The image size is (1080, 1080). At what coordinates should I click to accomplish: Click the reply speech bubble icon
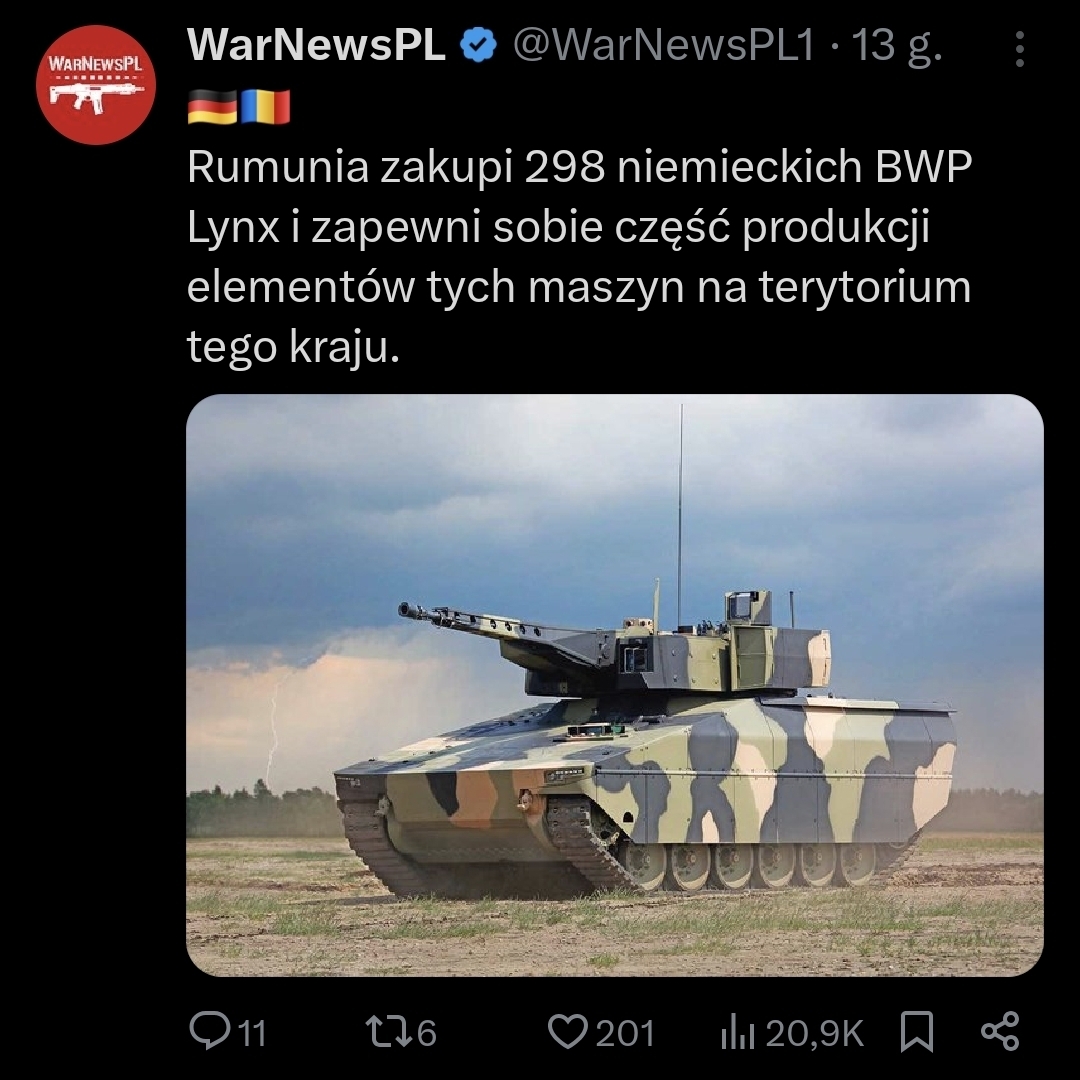(209, 1030)
